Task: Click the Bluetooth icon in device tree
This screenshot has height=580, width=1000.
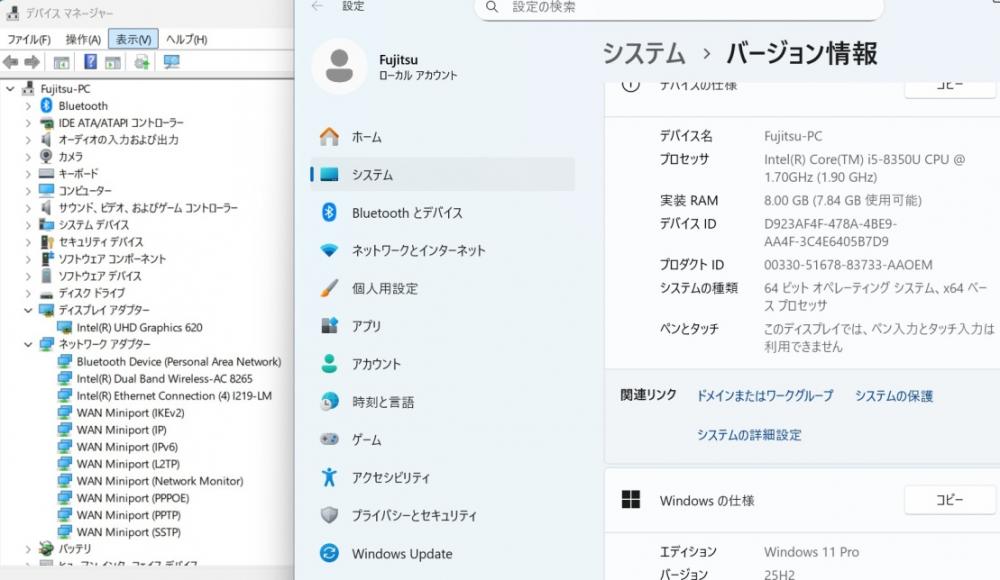Action: (x=47, y=105)
